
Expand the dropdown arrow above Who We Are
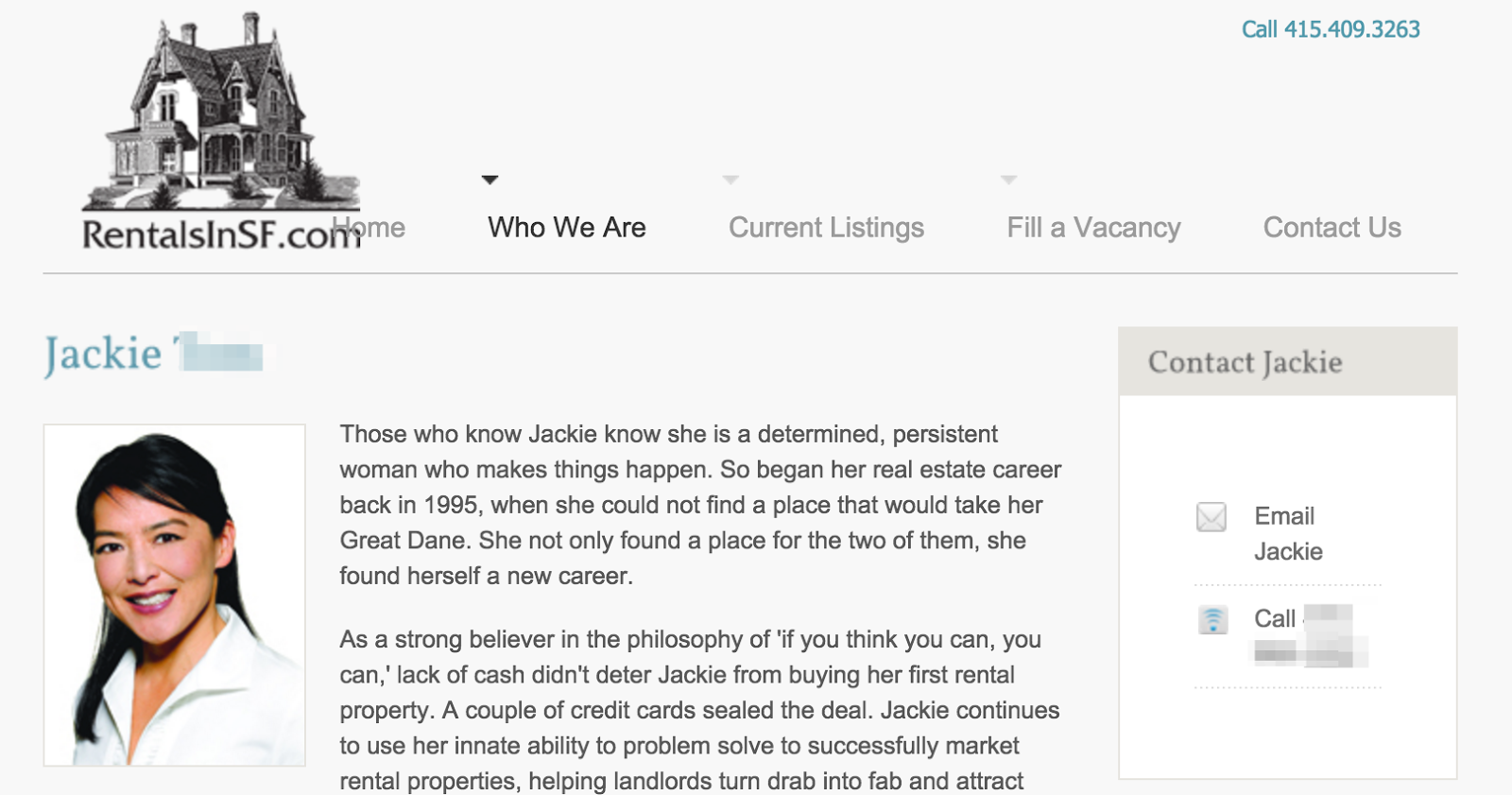490,180
